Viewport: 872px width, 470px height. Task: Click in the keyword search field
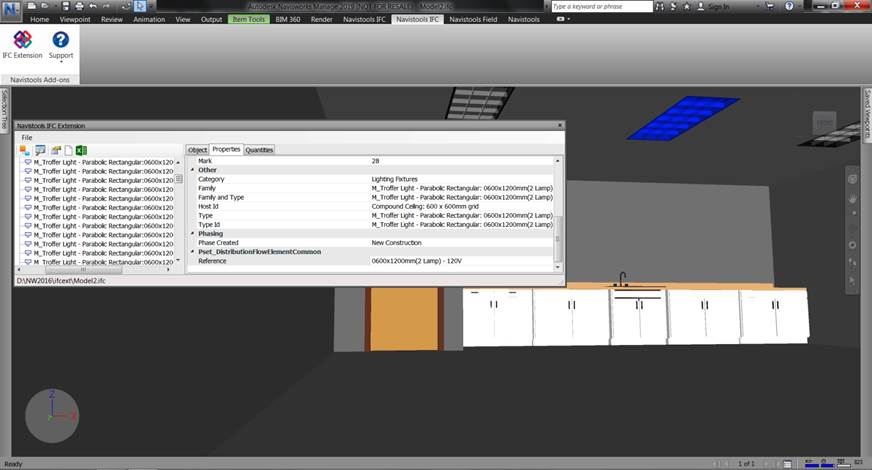click(602, 6)
